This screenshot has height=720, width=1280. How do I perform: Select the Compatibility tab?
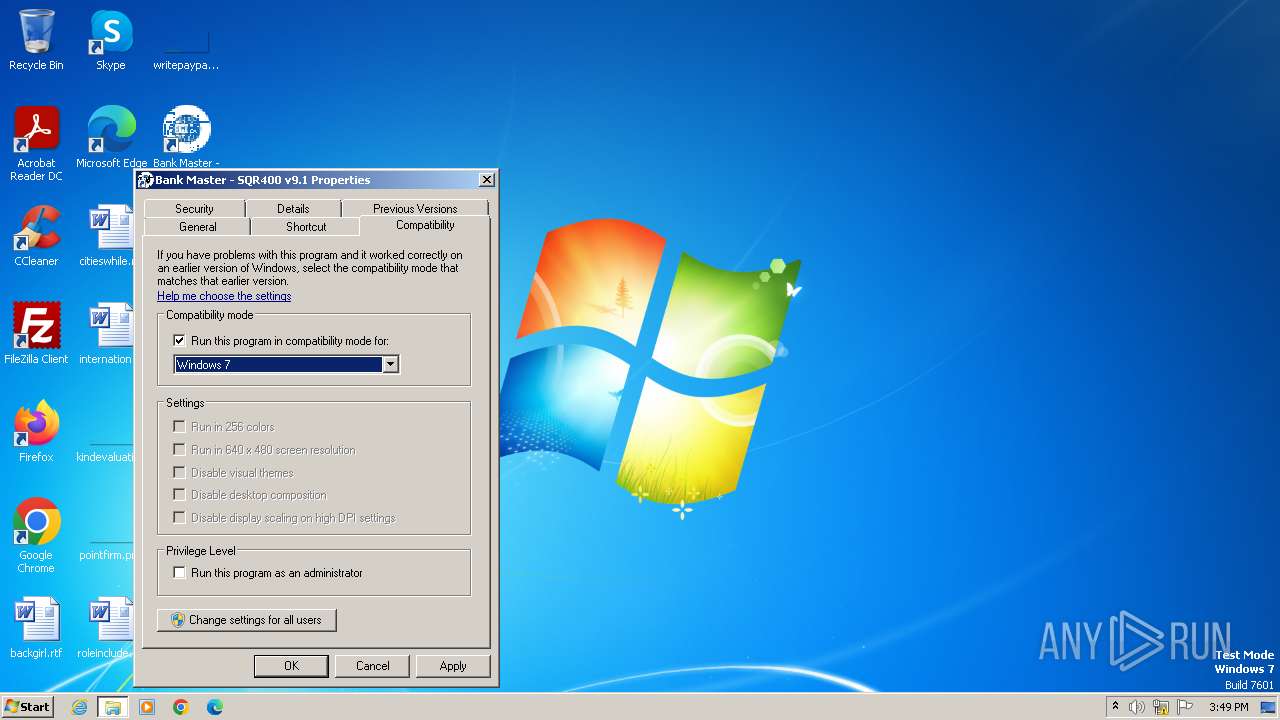coord(425,225)
